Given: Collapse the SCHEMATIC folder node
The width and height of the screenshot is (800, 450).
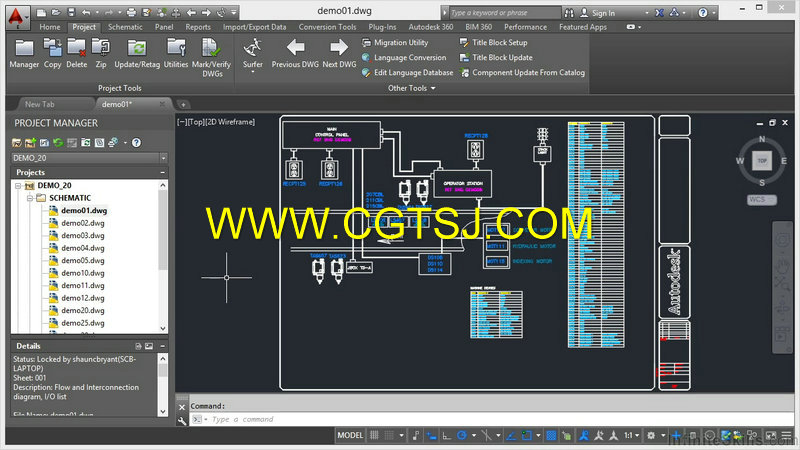Looking at the screenshot, I should [x=30, y=198].
